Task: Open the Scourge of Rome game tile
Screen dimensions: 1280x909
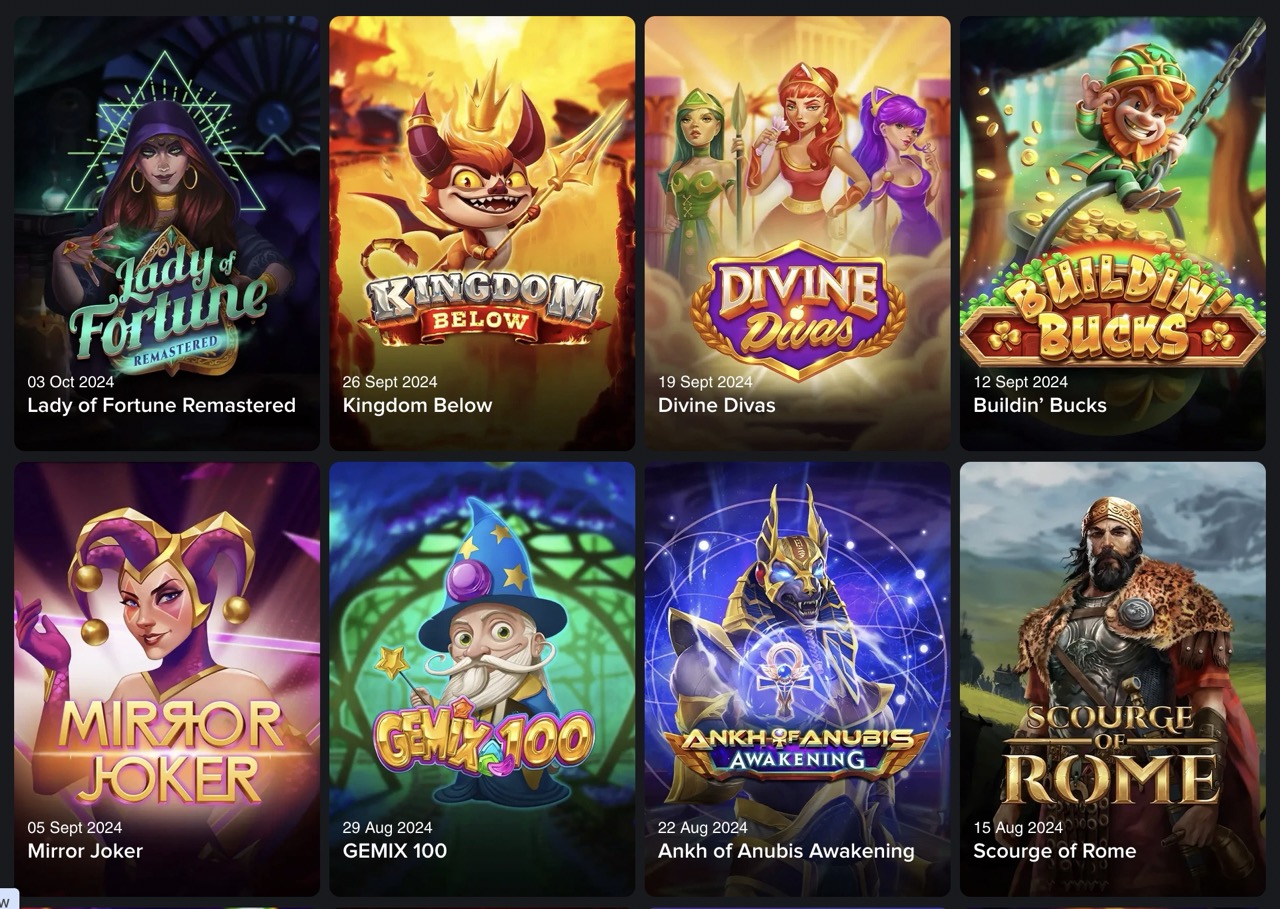Action: (1113, 679)
